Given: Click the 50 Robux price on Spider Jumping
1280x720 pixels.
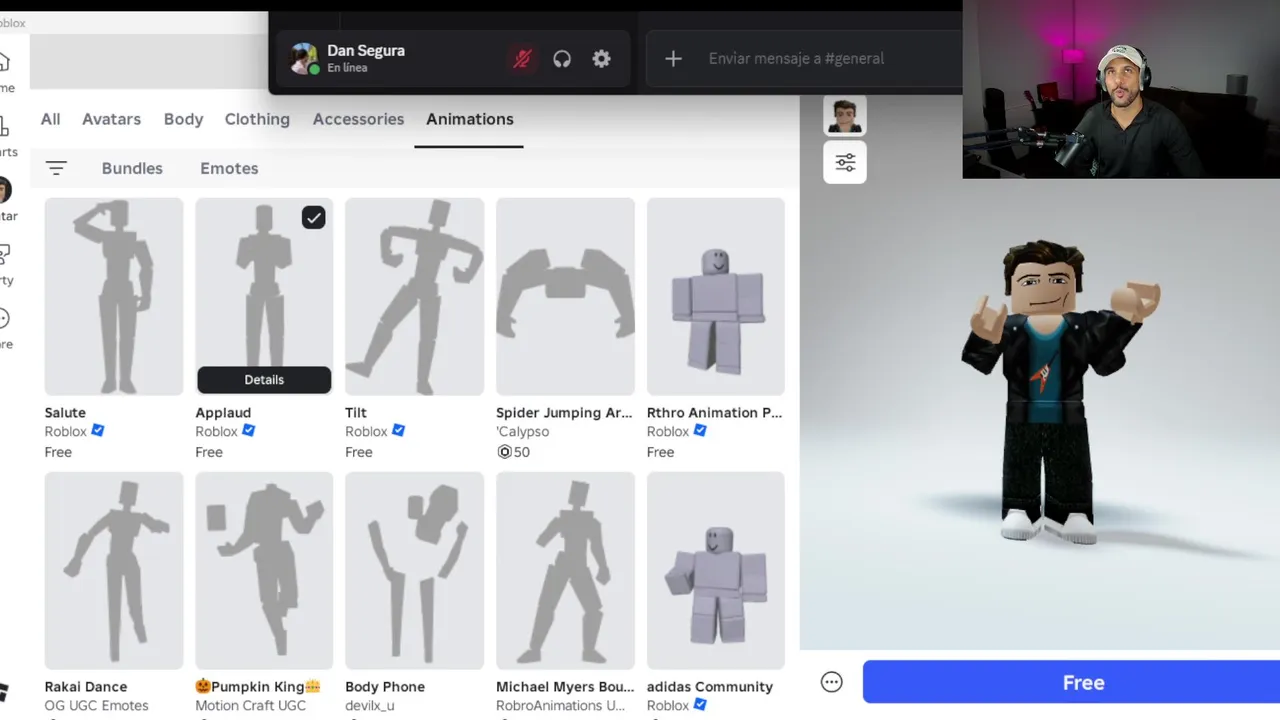Looking at the screenshot, I should tap(513, 452).
